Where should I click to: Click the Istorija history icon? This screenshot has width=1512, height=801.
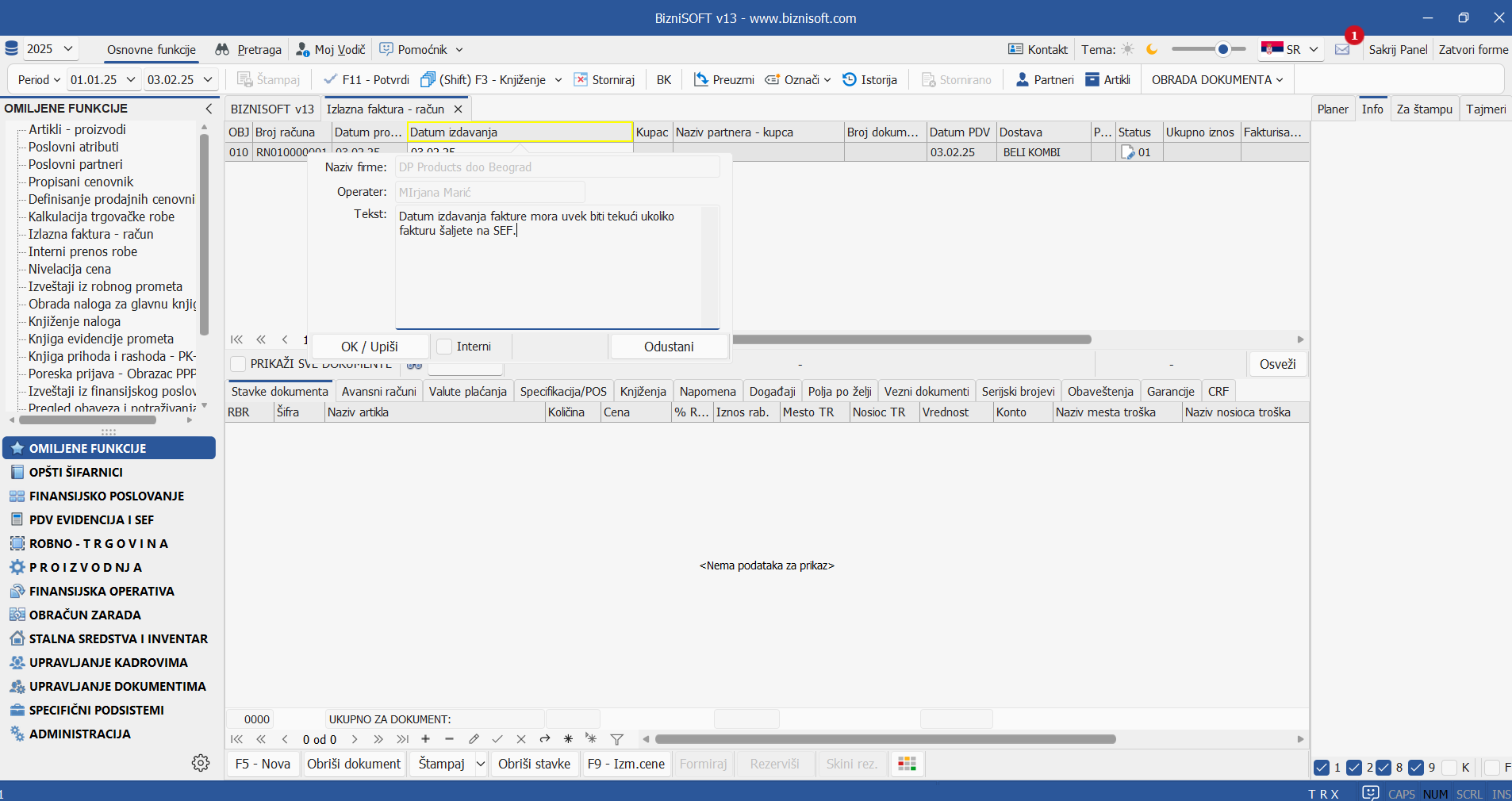pyautogui.click(x=850, y=79)
